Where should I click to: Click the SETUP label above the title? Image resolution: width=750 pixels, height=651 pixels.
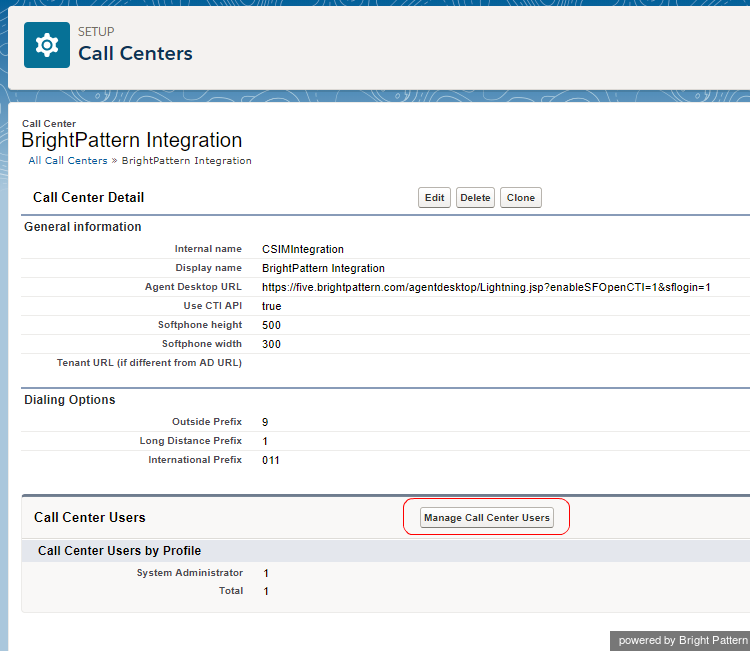pos(96,32)
